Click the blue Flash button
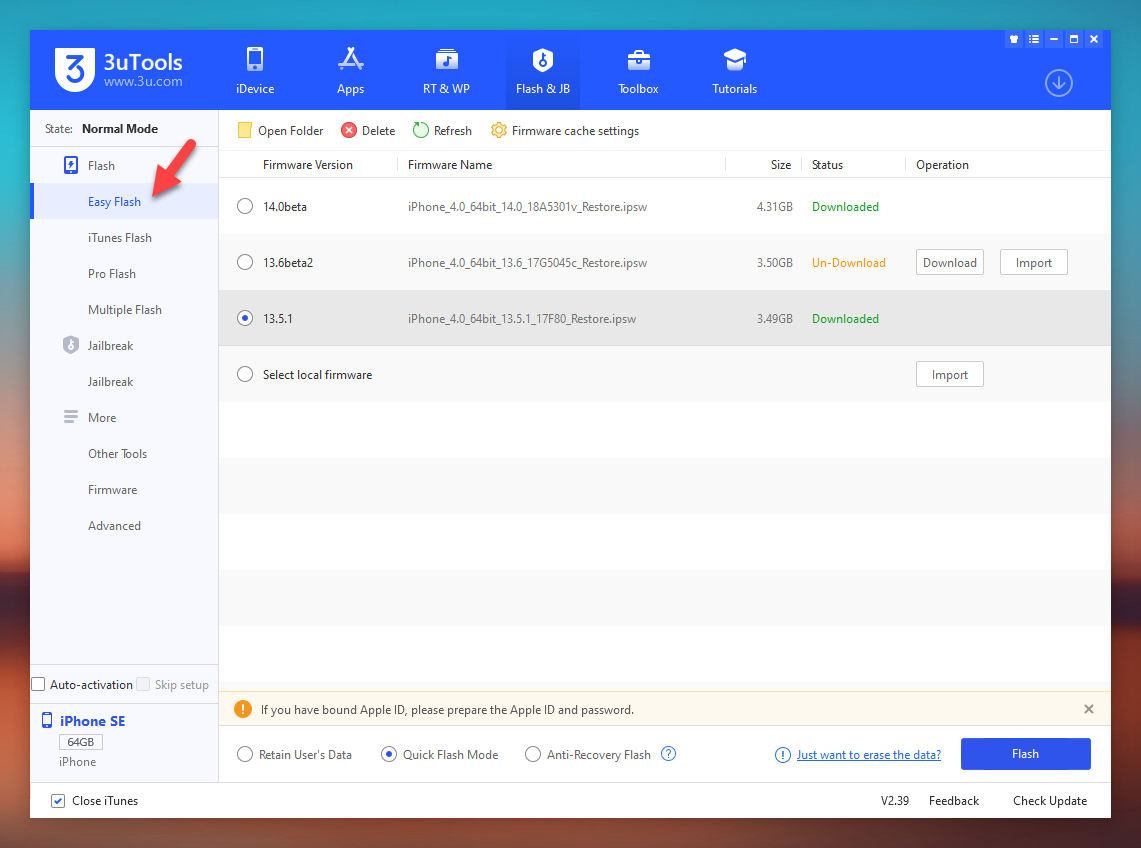The height and width of the screenshot is (848, 1141). coord(1025,754)
